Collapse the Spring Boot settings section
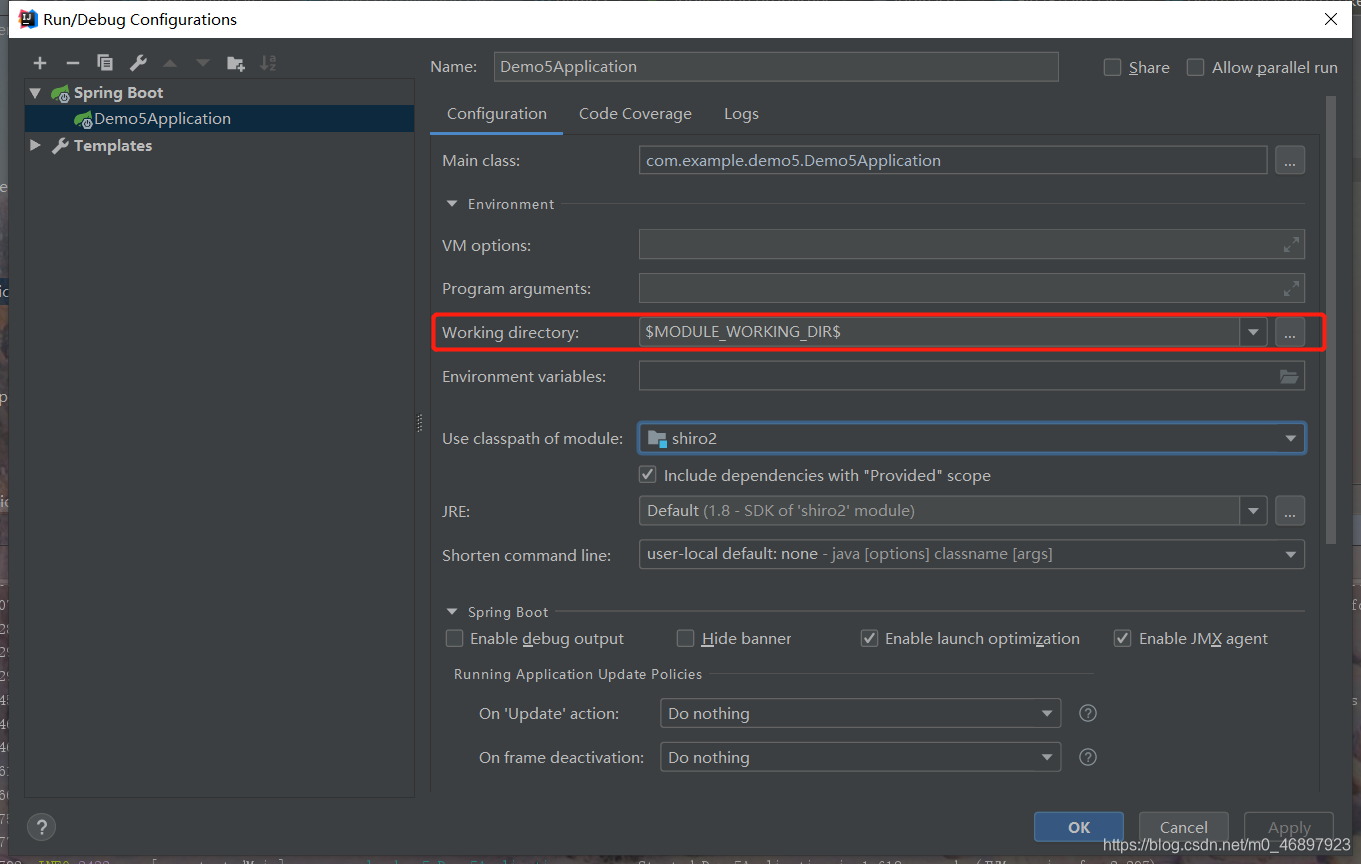Viewport: 1361px width, 864px height. click(451, 612)
